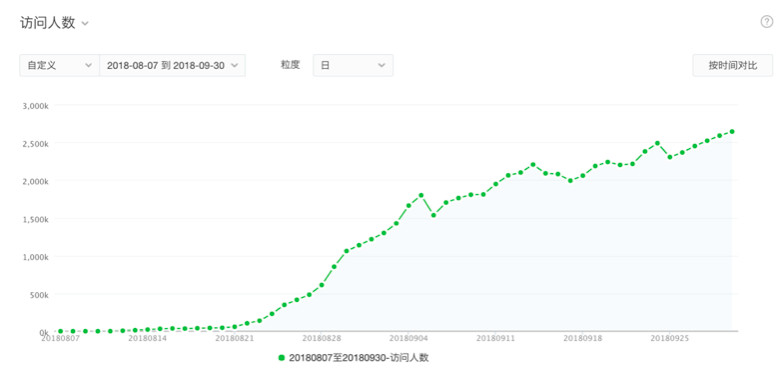Click the data point above 20180925 label

point(670,157)
